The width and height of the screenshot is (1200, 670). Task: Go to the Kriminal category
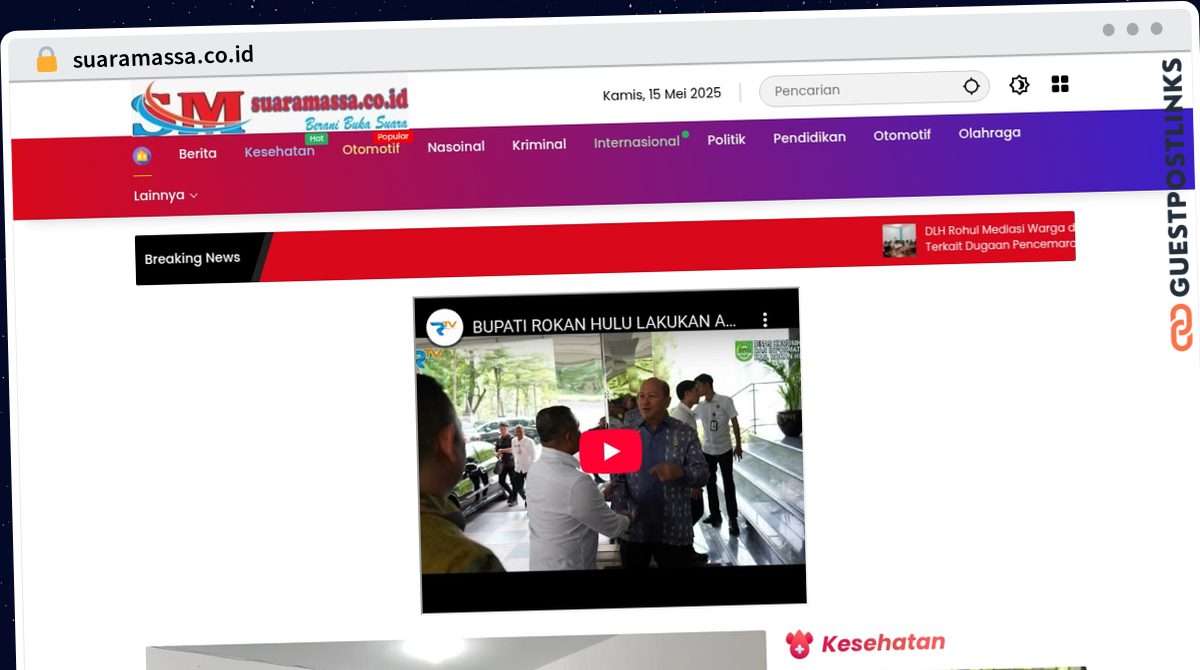coord(539,145)
